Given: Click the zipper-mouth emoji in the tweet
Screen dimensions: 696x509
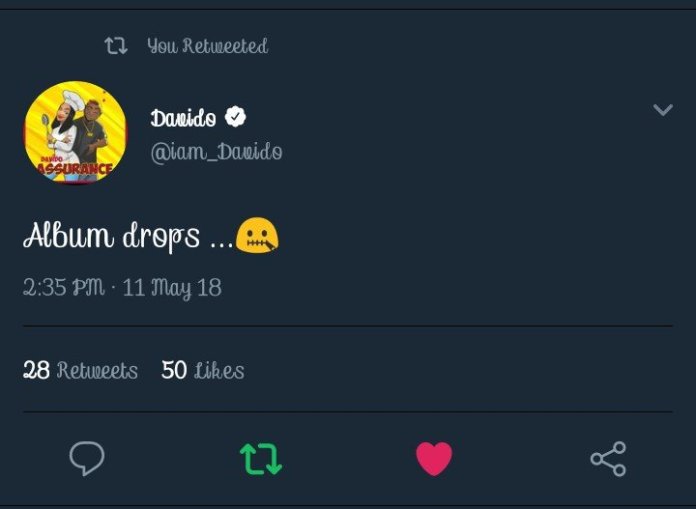Looking at the screenshot, I should (x=257, y=236).
